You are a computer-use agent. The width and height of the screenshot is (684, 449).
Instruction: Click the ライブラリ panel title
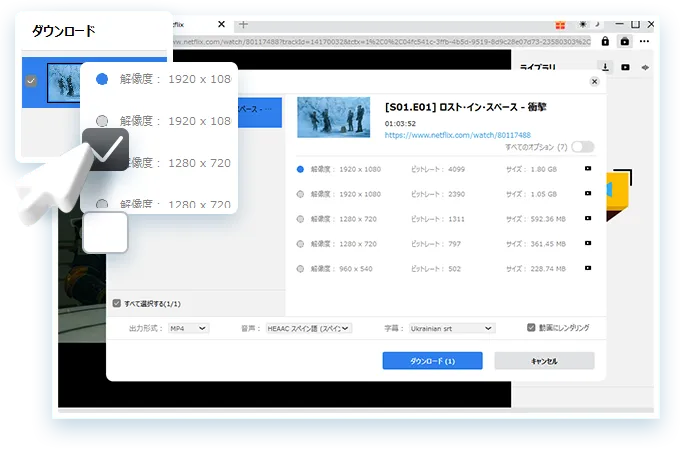(537, 67)
